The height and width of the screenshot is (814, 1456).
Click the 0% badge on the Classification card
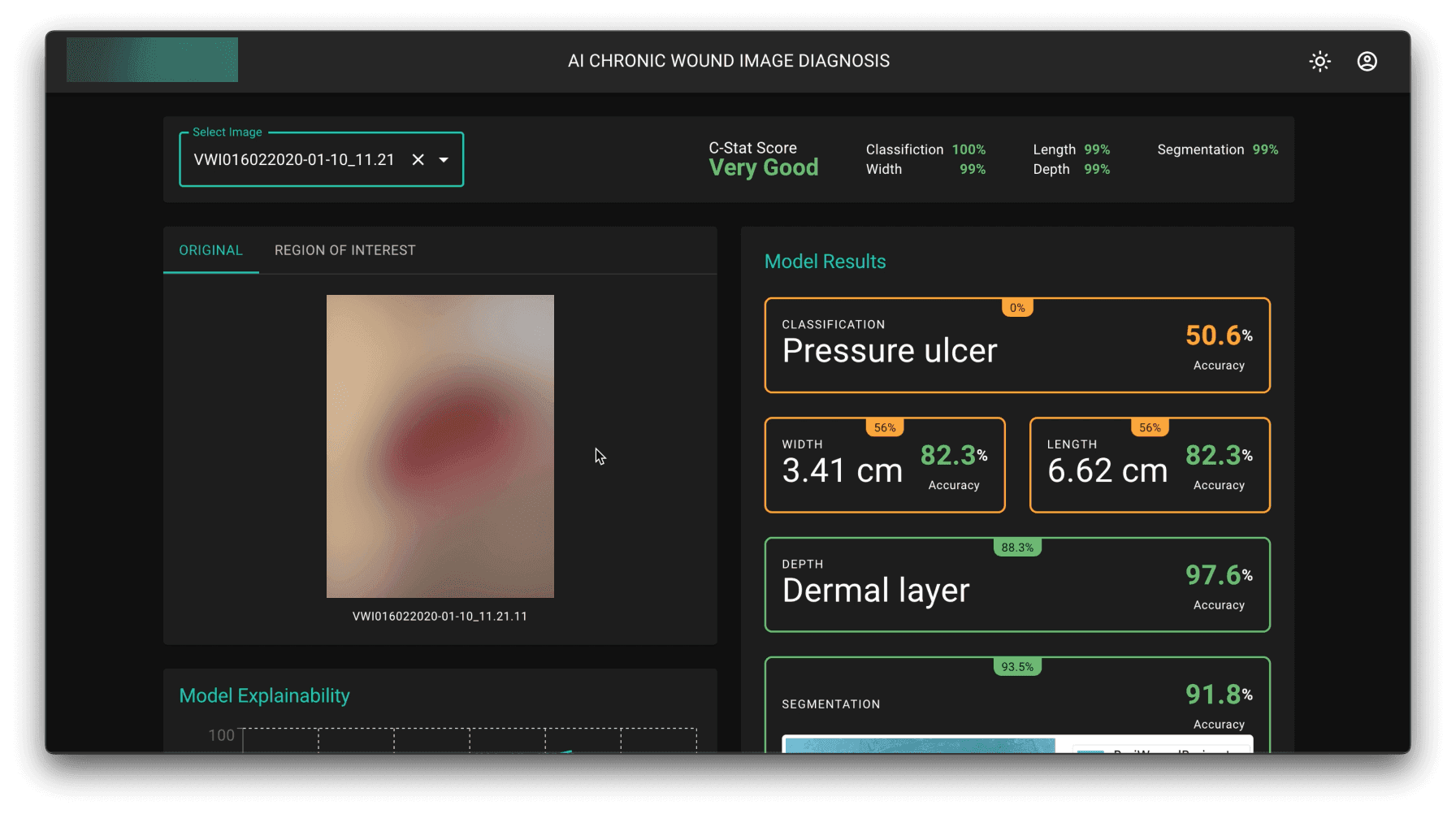(1017, 307)
